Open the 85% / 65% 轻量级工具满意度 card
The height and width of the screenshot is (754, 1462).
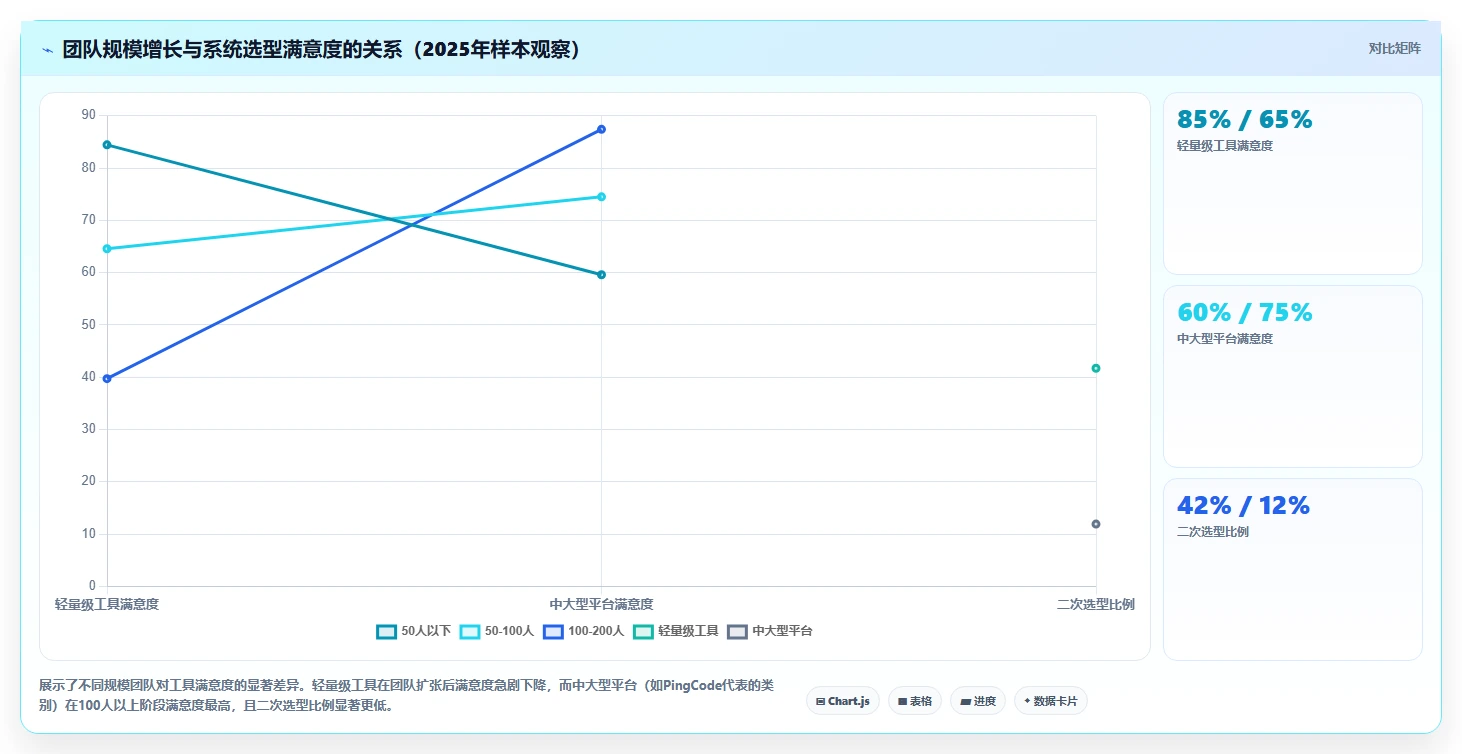pyautogui.click(x=1292, y=183)
